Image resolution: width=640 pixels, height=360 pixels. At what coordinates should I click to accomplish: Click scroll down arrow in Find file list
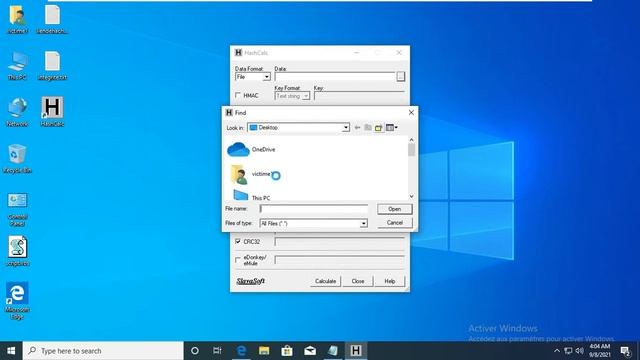click(x=411, y=196)
